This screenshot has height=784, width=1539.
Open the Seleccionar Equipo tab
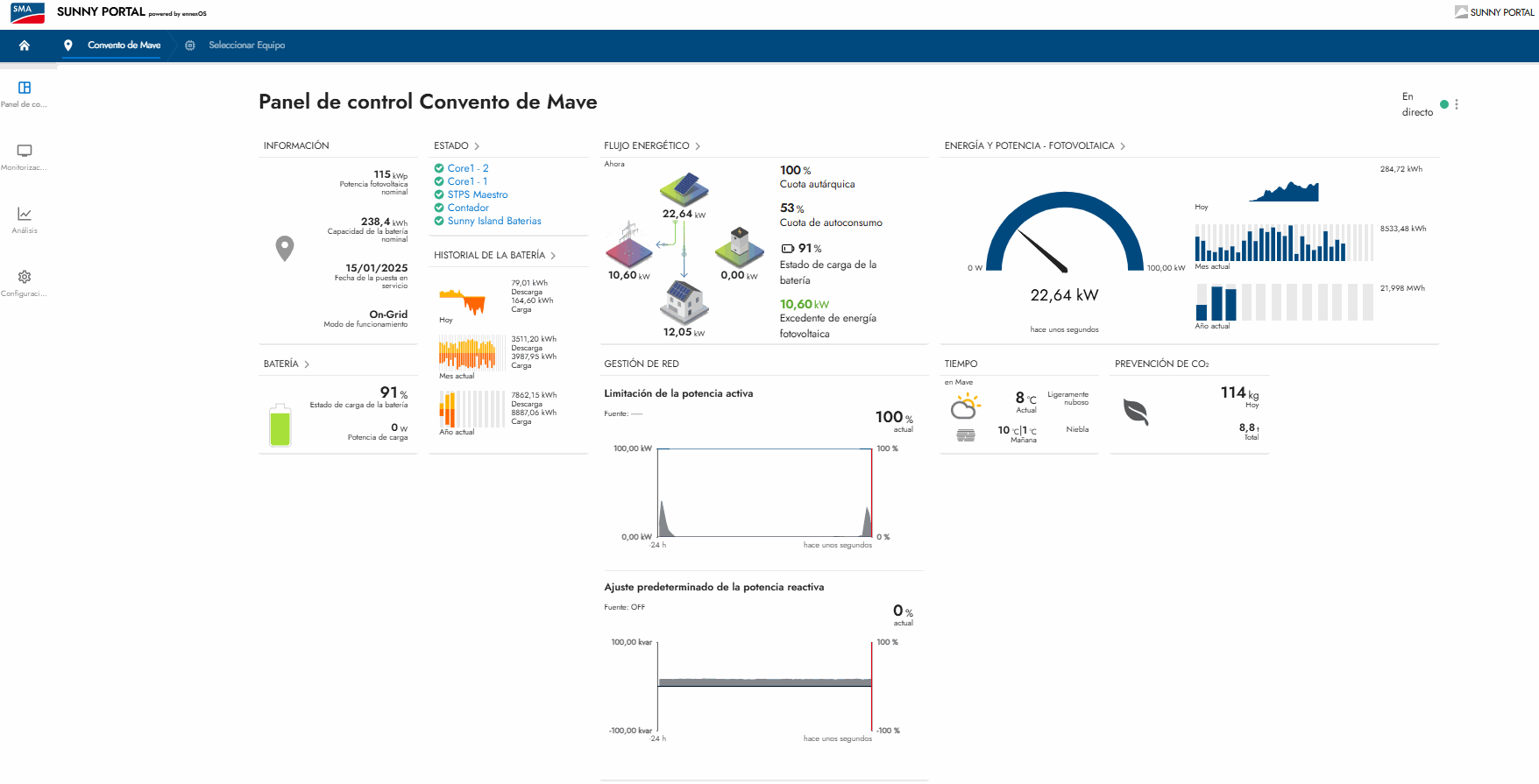coord(246,46)
